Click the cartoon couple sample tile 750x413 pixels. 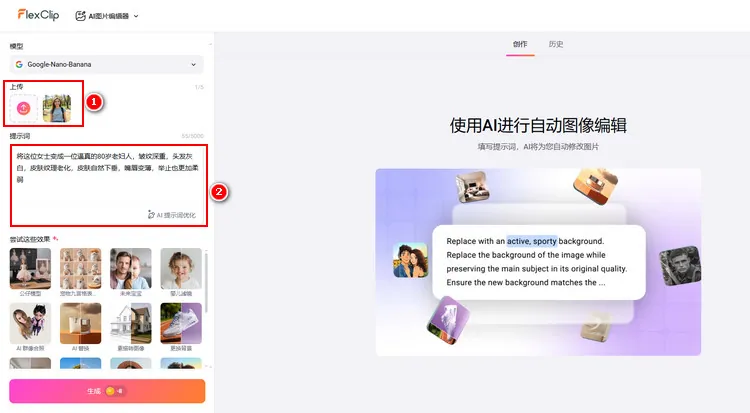coord(410,260)
